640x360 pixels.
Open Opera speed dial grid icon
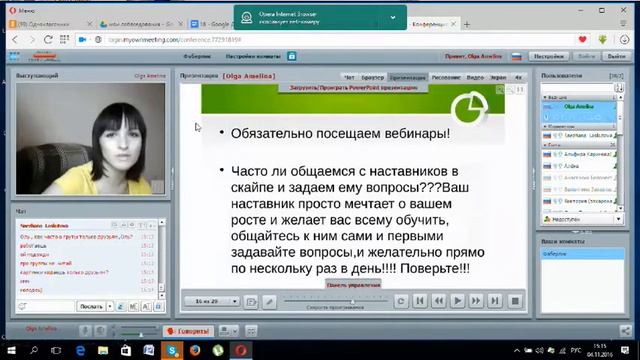[x=64, y=40]
